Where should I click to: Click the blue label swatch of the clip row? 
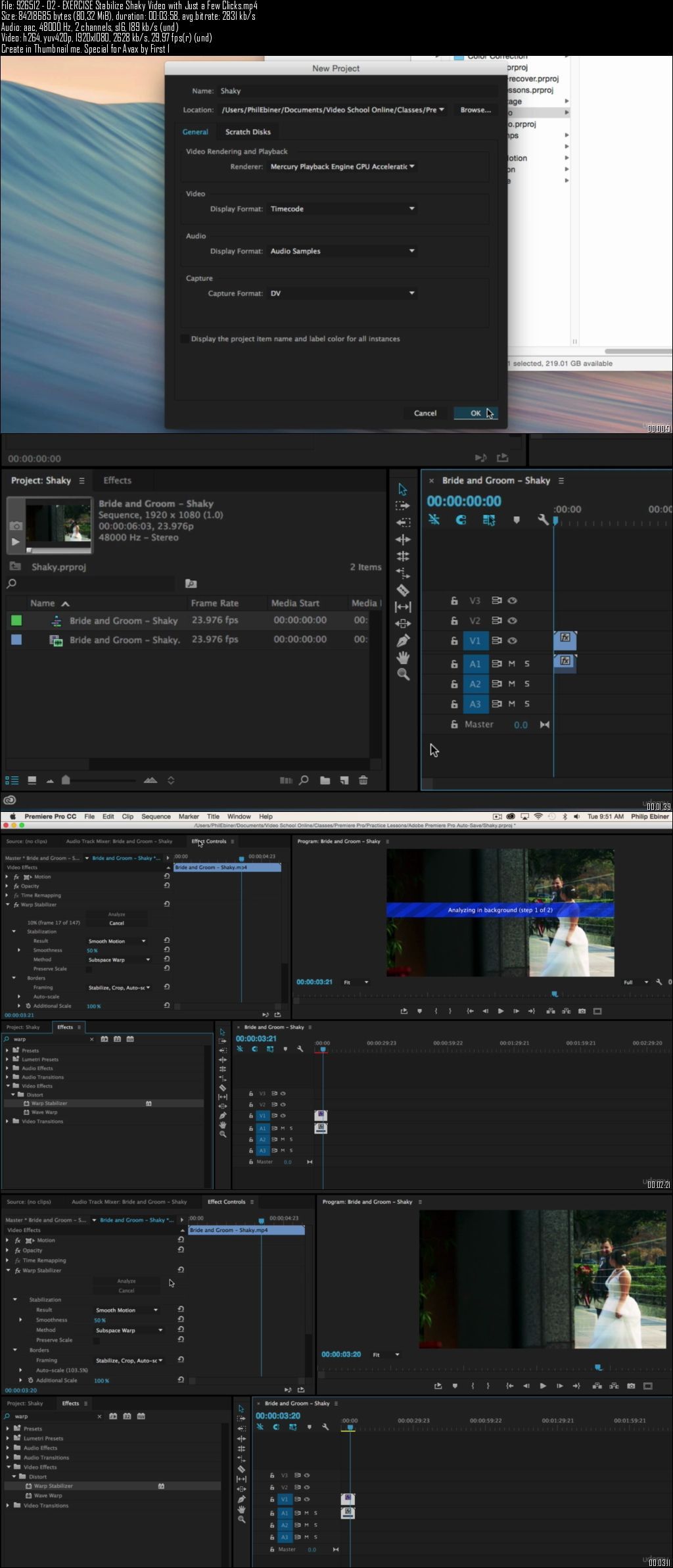16,639
